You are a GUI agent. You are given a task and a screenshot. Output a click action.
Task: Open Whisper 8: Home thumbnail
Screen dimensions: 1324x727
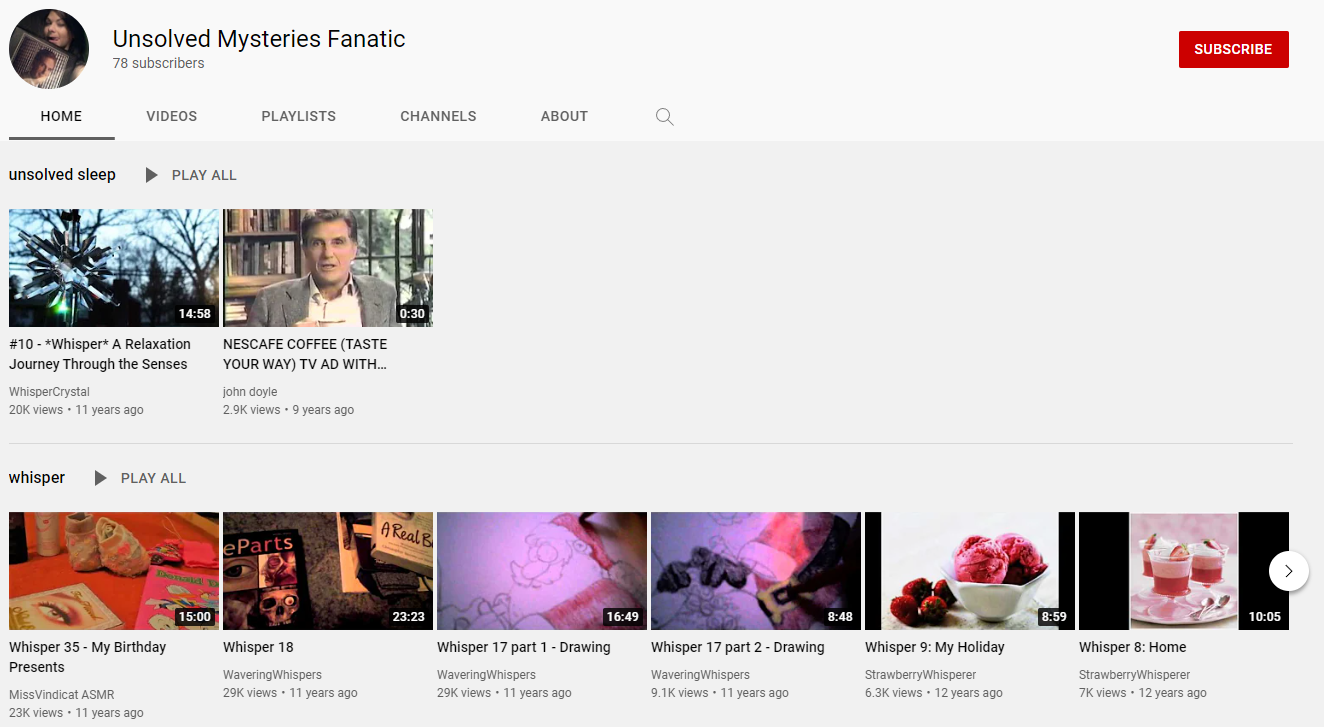point(1184,571)
